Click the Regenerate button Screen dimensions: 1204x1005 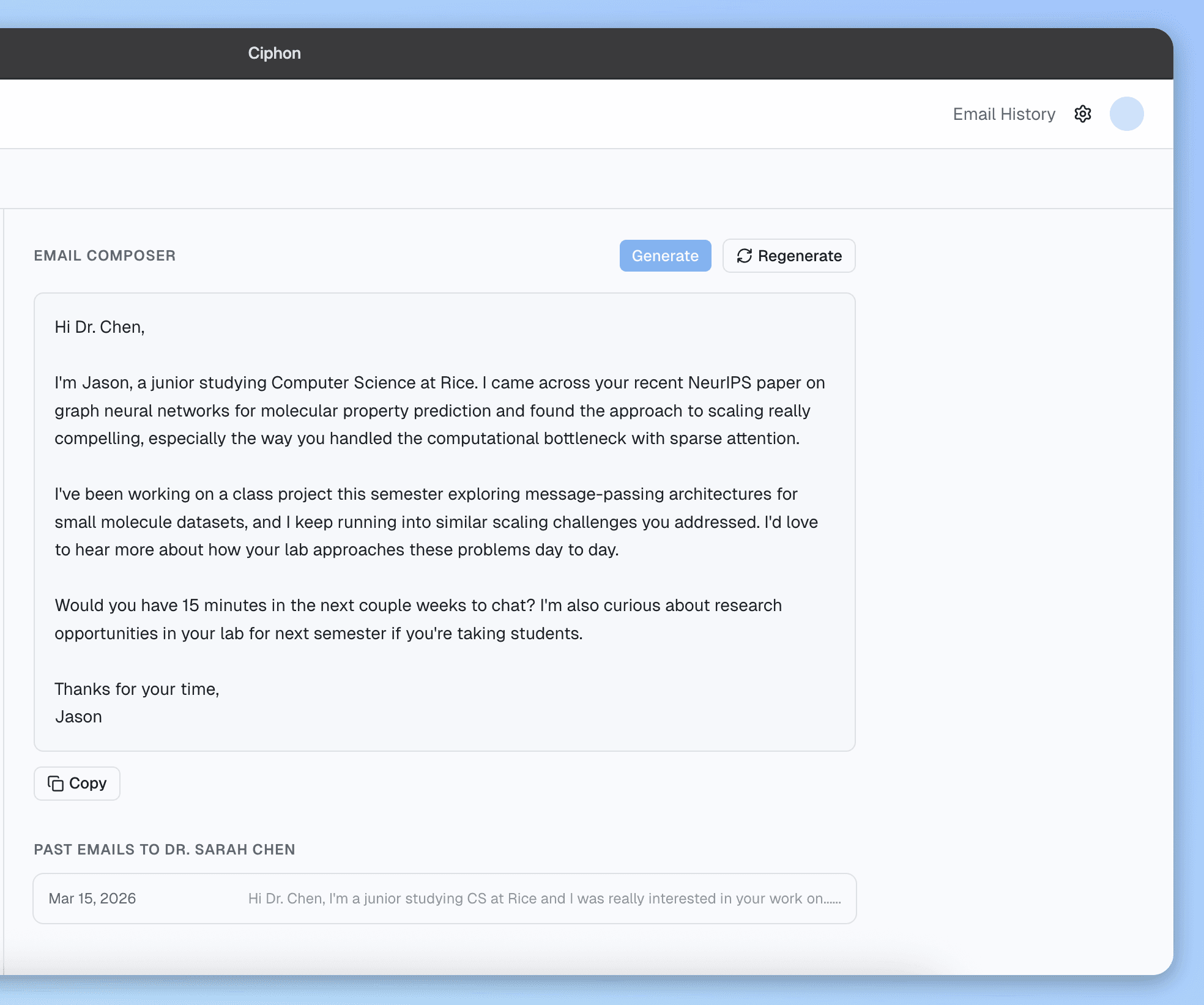point(789,256)
